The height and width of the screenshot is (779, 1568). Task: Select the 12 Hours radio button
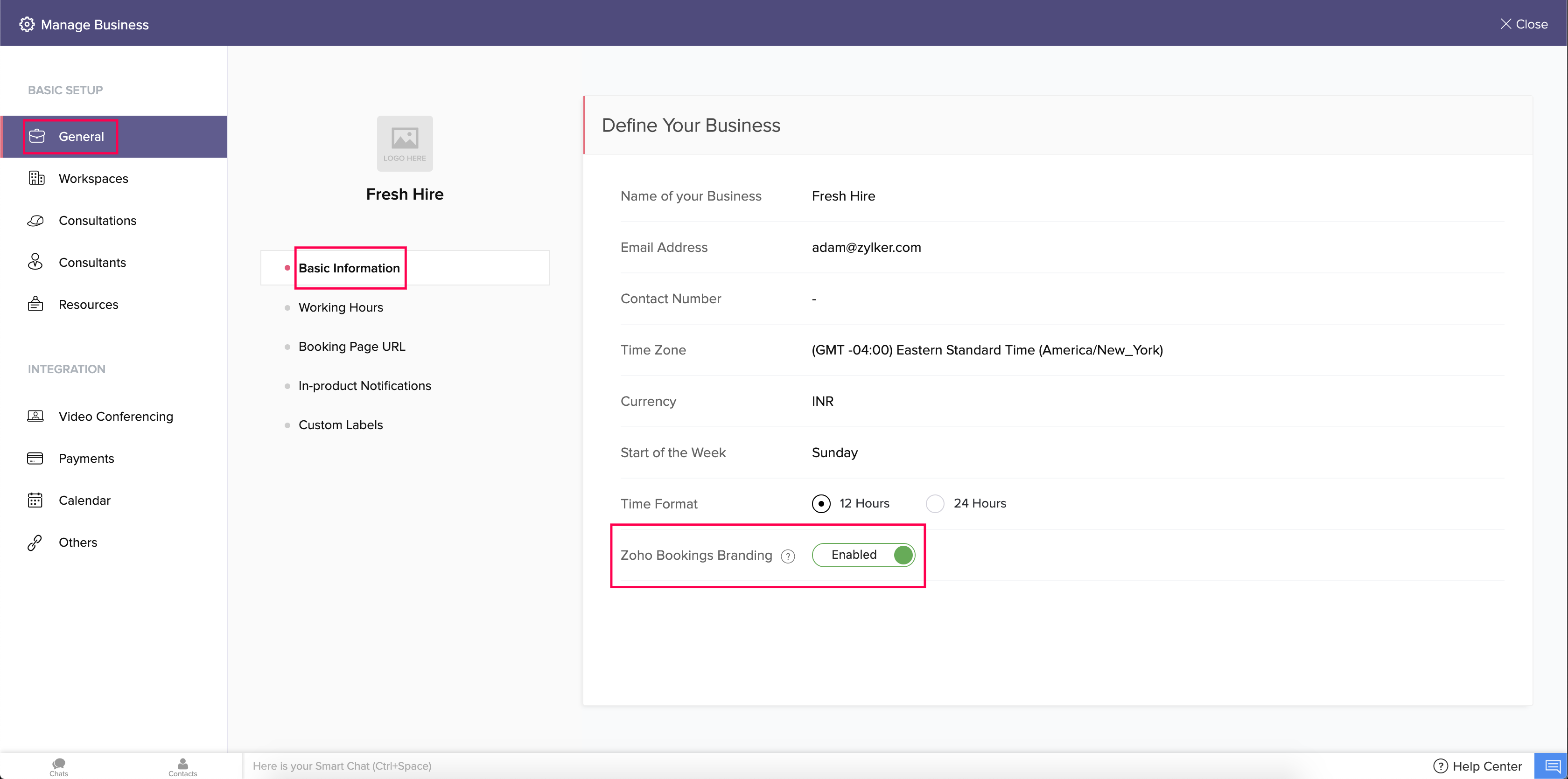[x=821, y=504]
